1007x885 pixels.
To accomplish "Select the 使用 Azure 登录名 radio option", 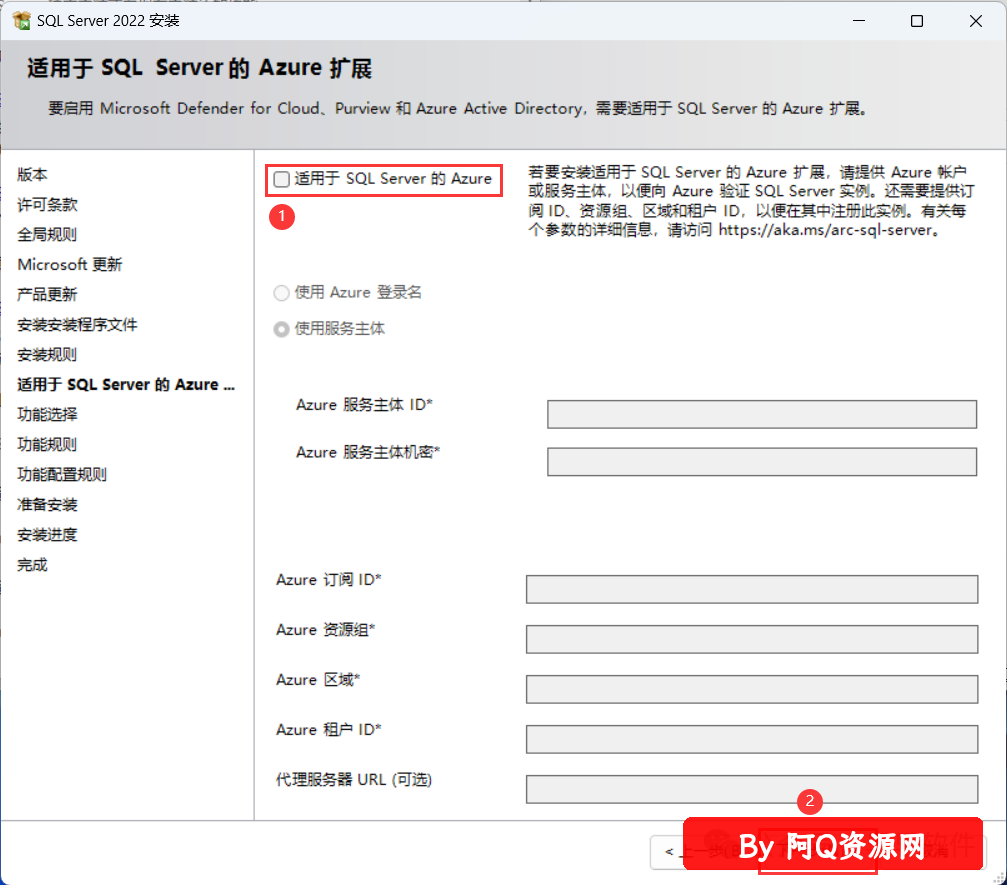I will pos(281,294).
